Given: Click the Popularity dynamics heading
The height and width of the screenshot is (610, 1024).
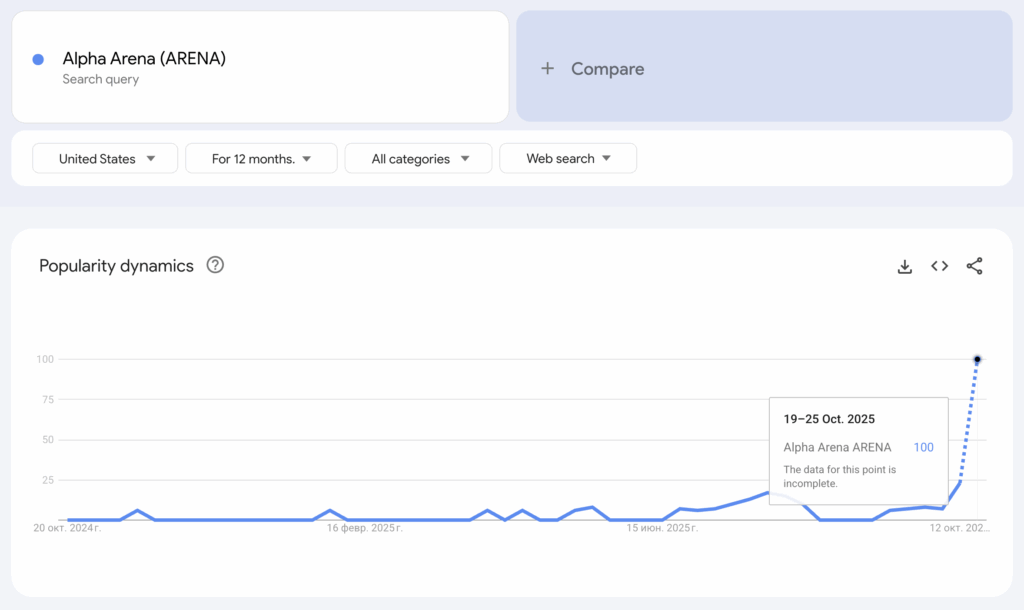Looking at the screenshot, I should (116, 266).
